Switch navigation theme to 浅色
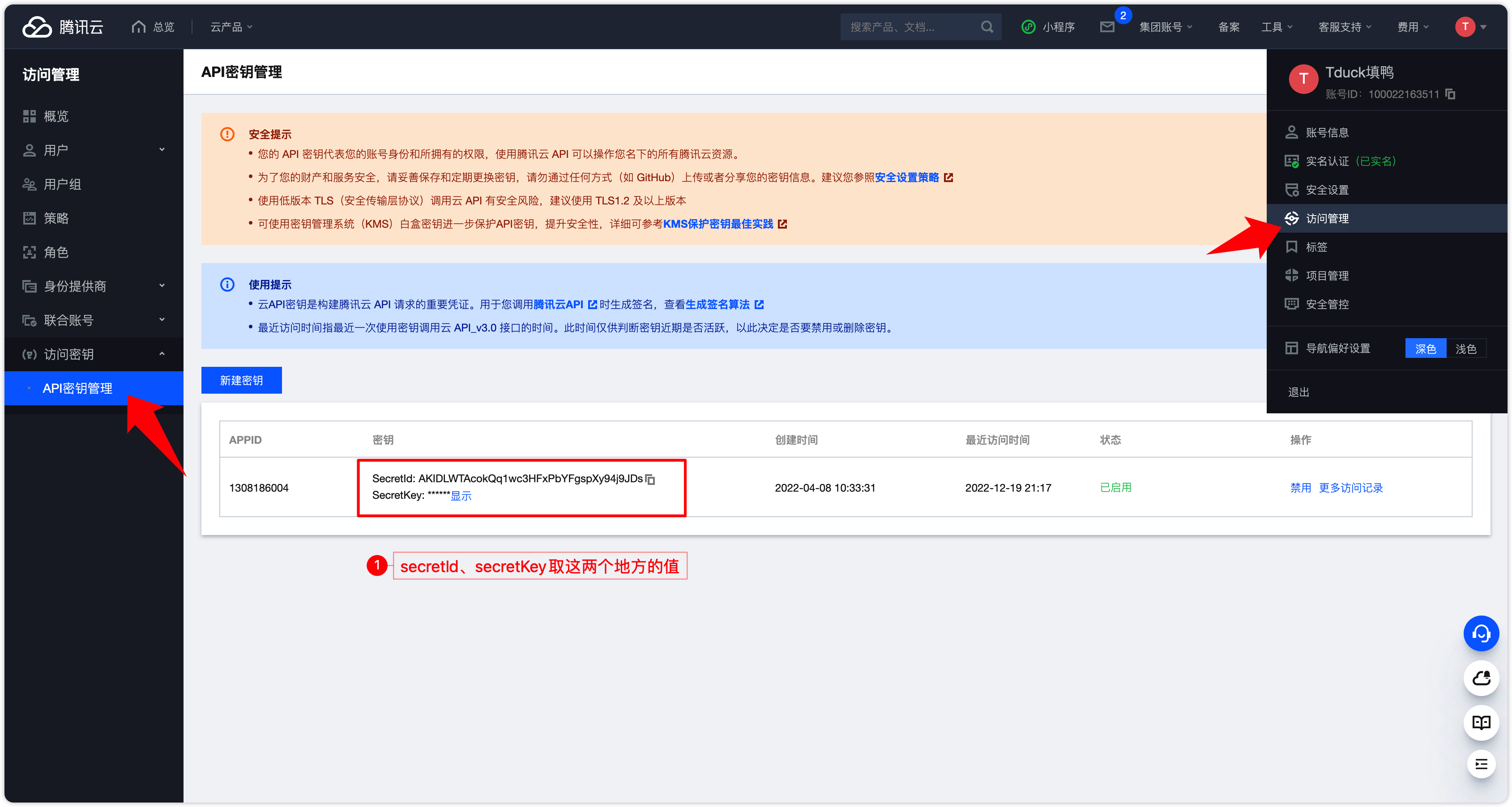The width and height of the screenshot is (1512, 807). [1465, 348]
